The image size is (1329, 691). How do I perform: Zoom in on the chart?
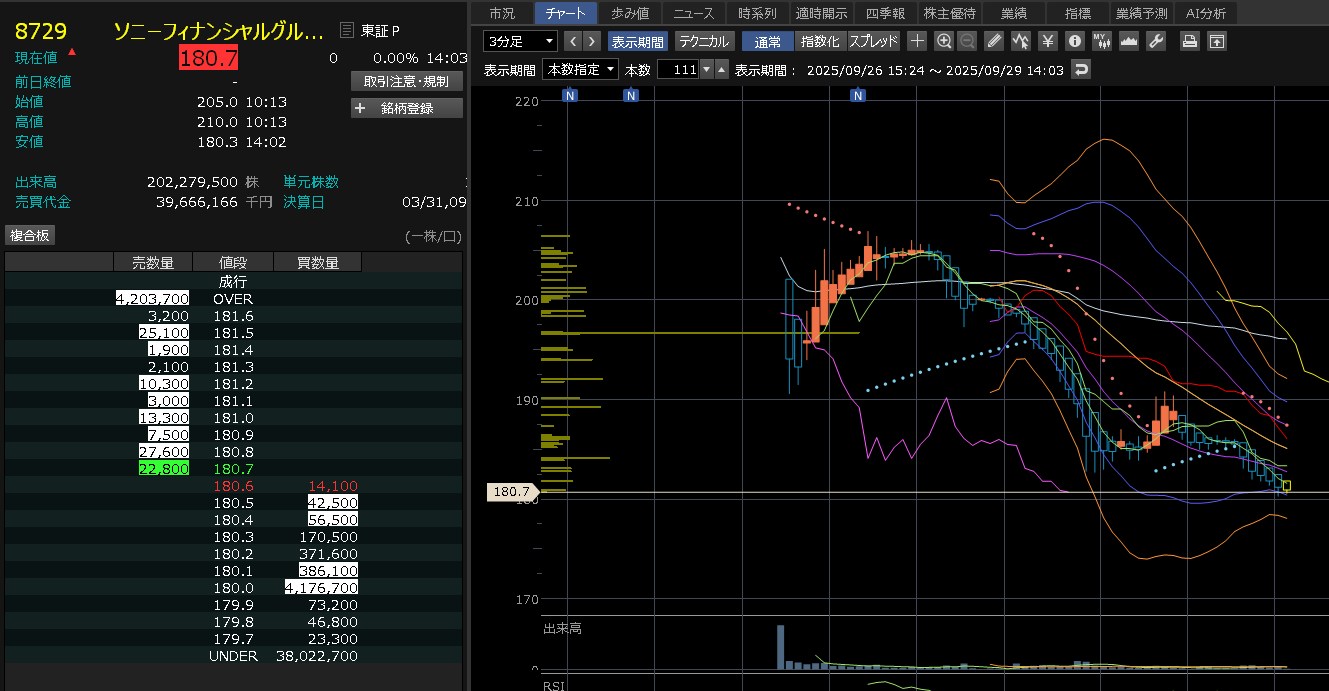[x=944, y=41]
